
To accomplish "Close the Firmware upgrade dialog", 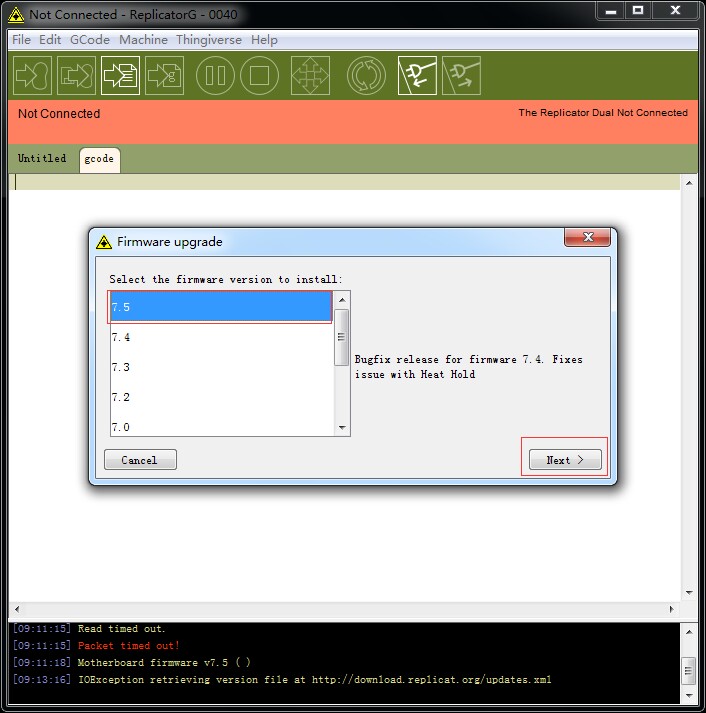I will tap(587, 237).
